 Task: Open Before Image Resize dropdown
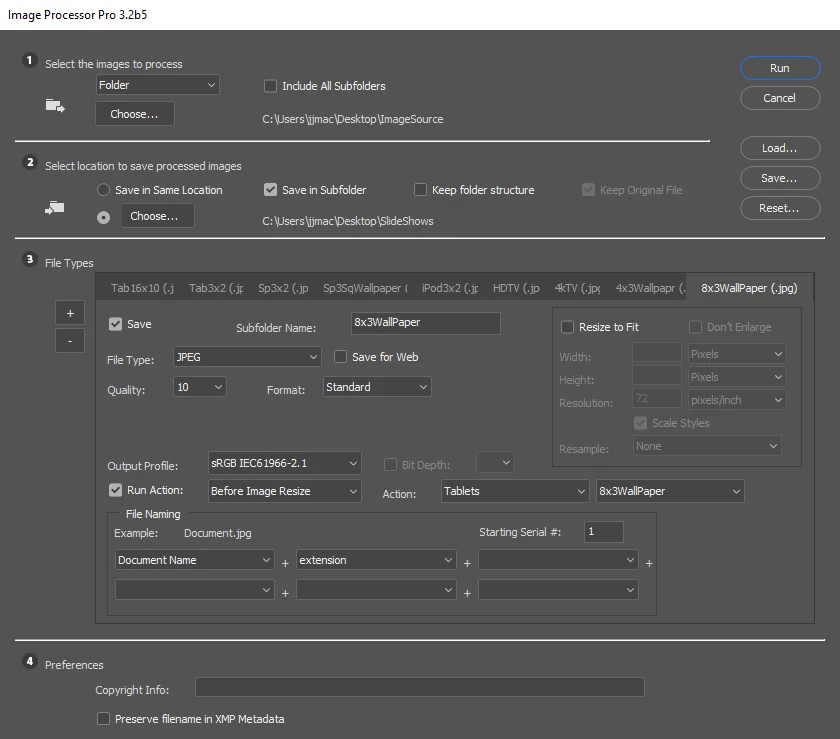(x=284, y=491)
